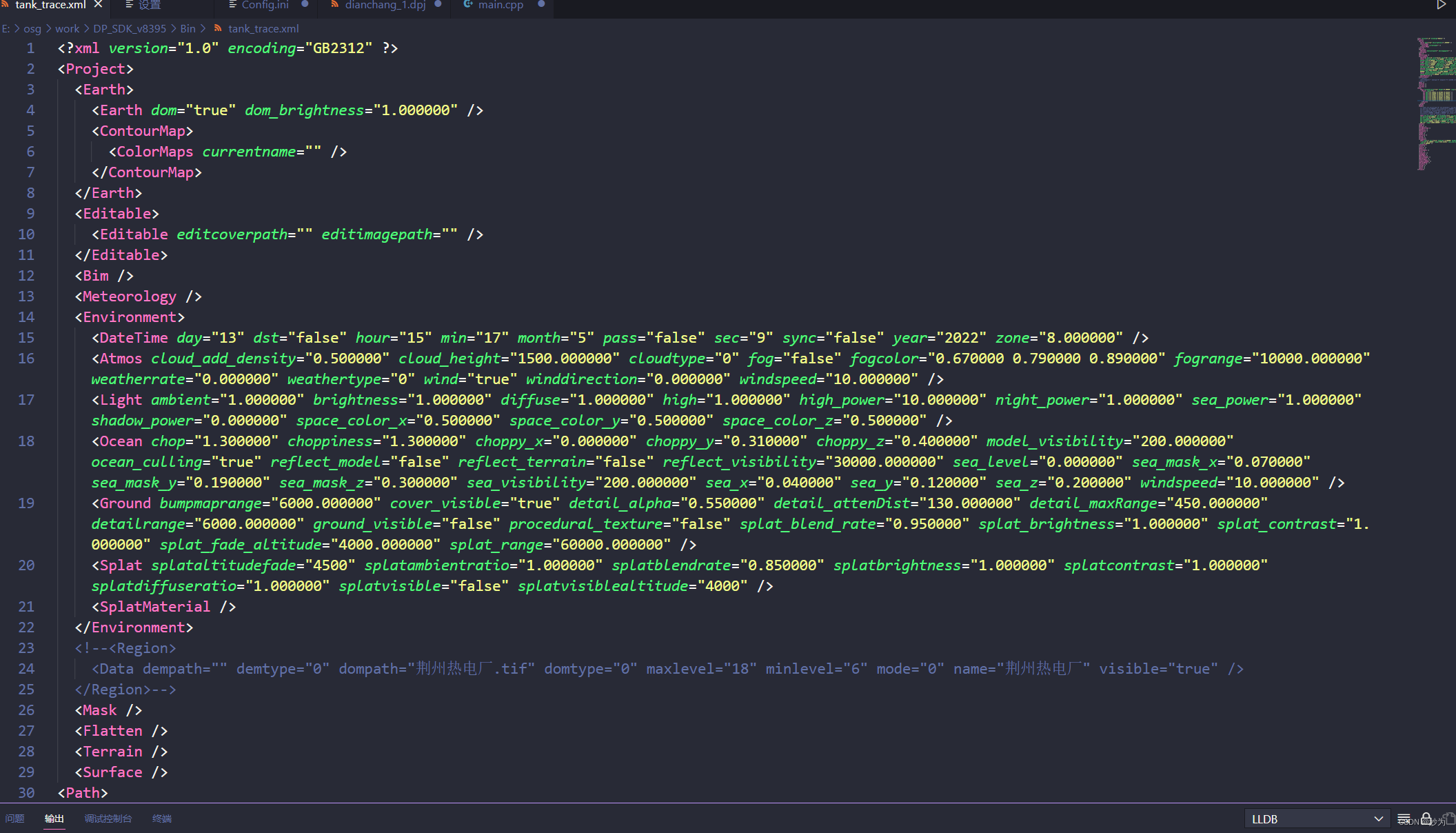Click the <Flatten /> tag
1456x833 pixels.
pyautogui.click(x=121, y=731)
